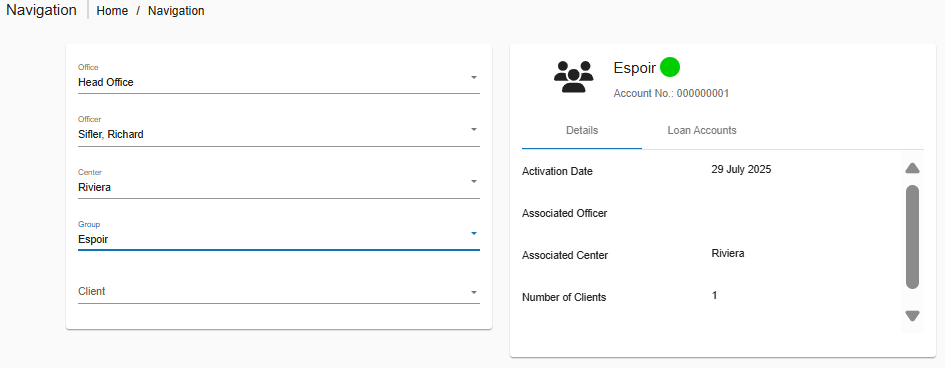
Task: Select the Details tab
Action: [582, 130]
